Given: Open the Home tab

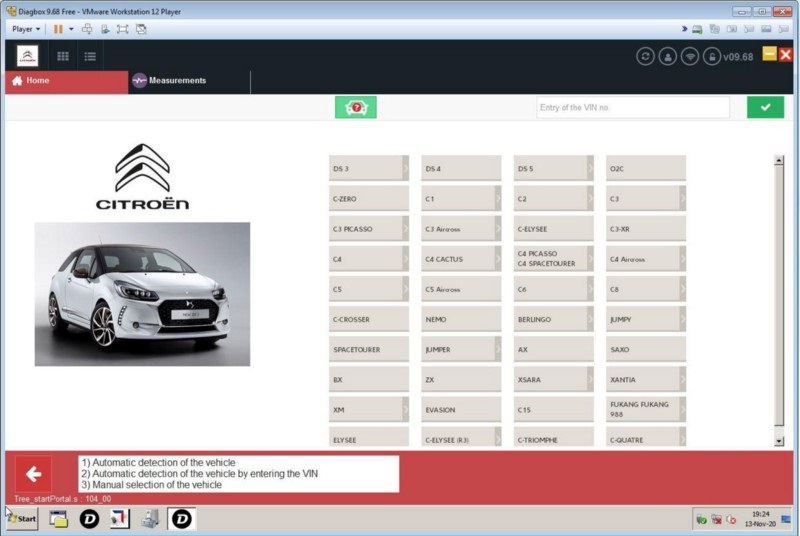Looking at the screenshot, I should [x=66, y=81].
